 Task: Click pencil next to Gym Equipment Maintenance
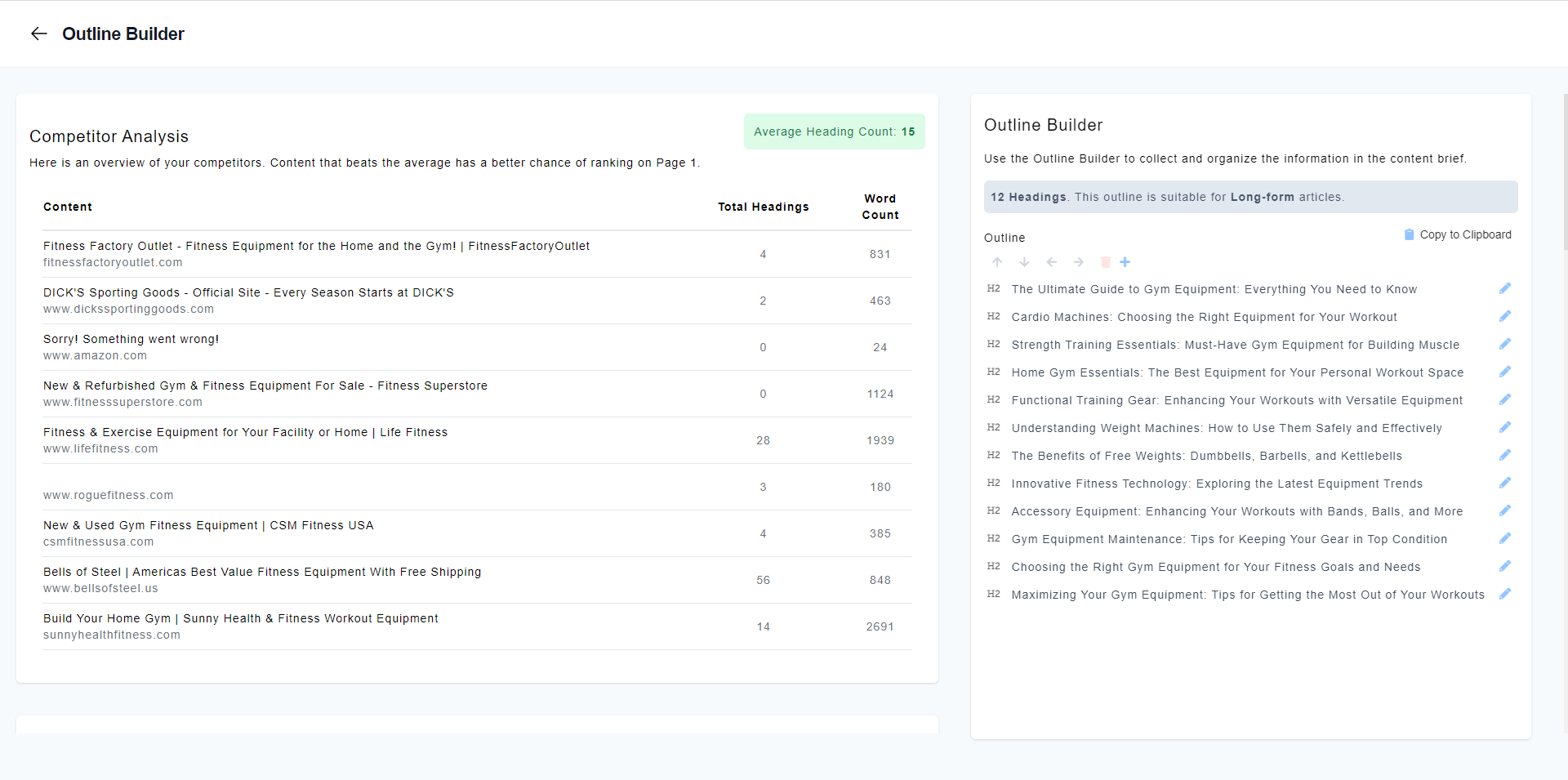coord(1505,538)
